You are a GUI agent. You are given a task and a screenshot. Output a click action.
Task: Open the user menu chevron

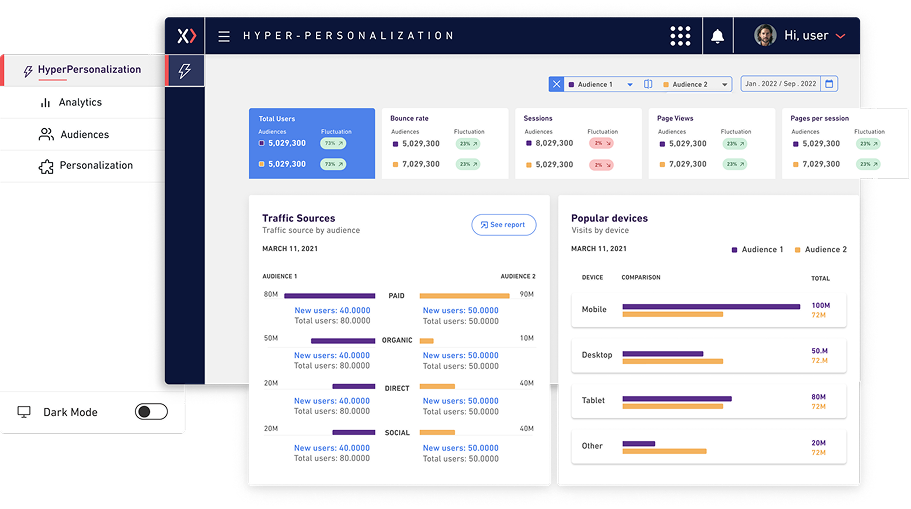[840, 36]
